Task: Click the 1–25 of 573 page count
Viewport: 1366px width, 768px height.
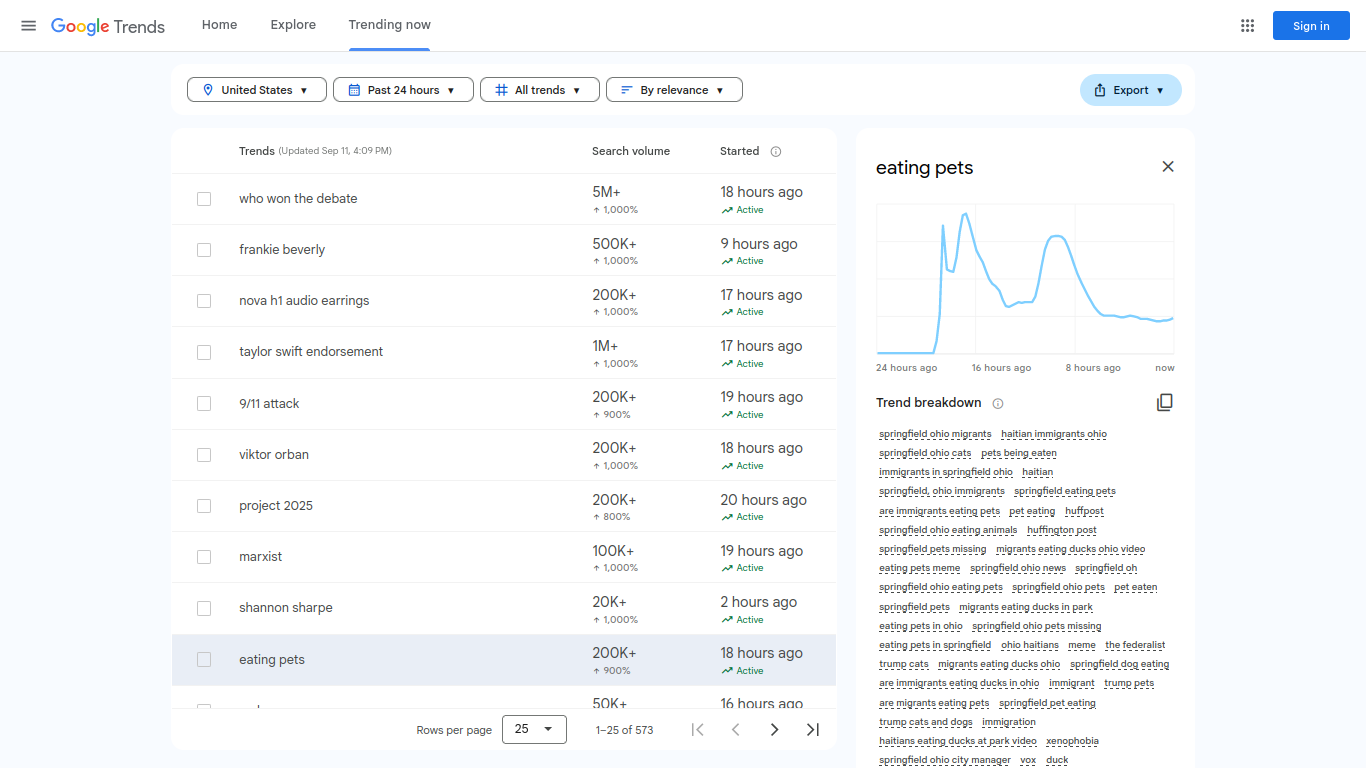Action: tap(624, 730)
